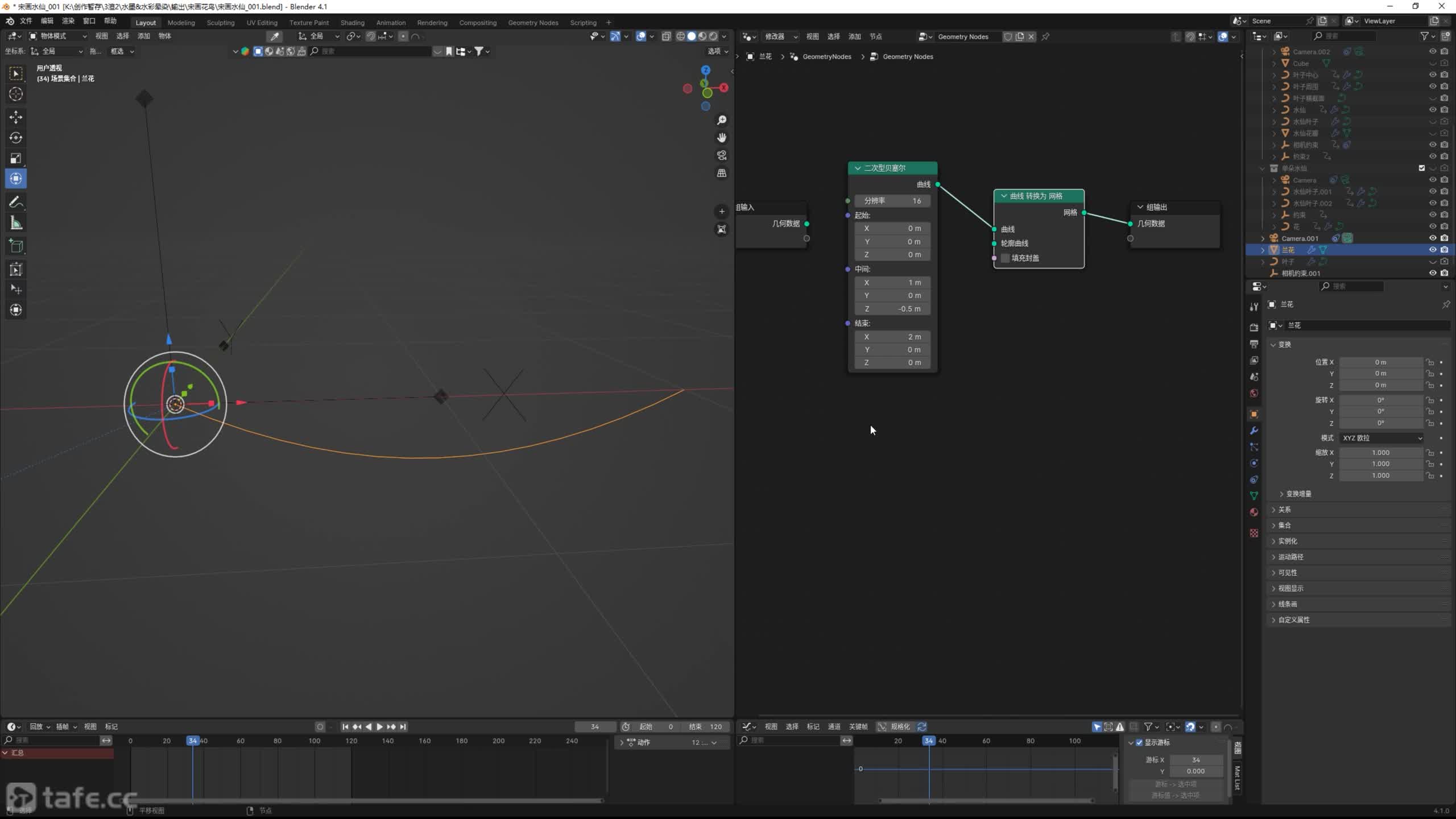Select the Measure tool

(x=16, y=224)
